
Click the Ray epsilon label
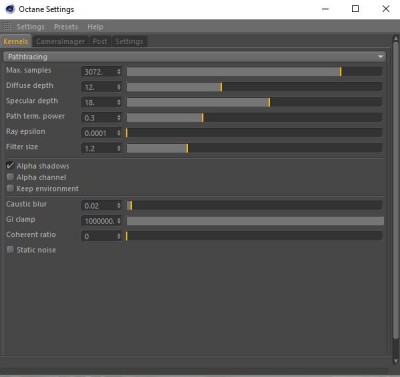coord(25,132)
